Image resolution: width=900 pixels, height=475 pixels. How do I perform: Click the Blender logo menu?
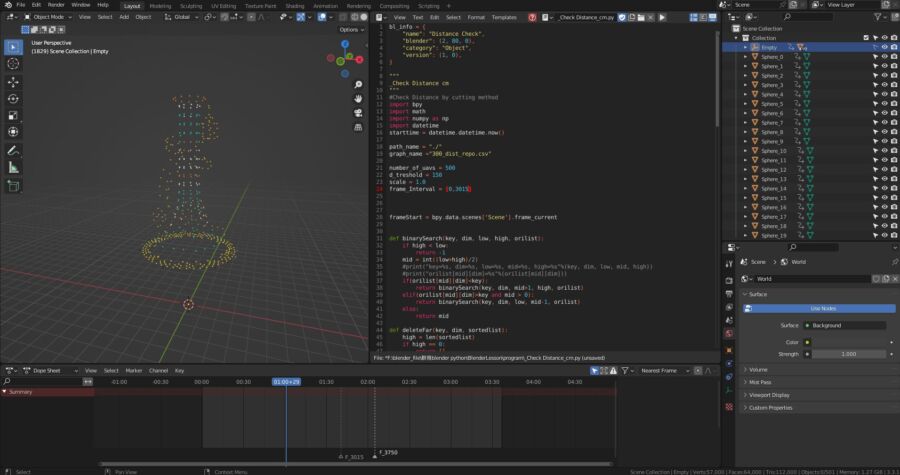tap(7, 5)
